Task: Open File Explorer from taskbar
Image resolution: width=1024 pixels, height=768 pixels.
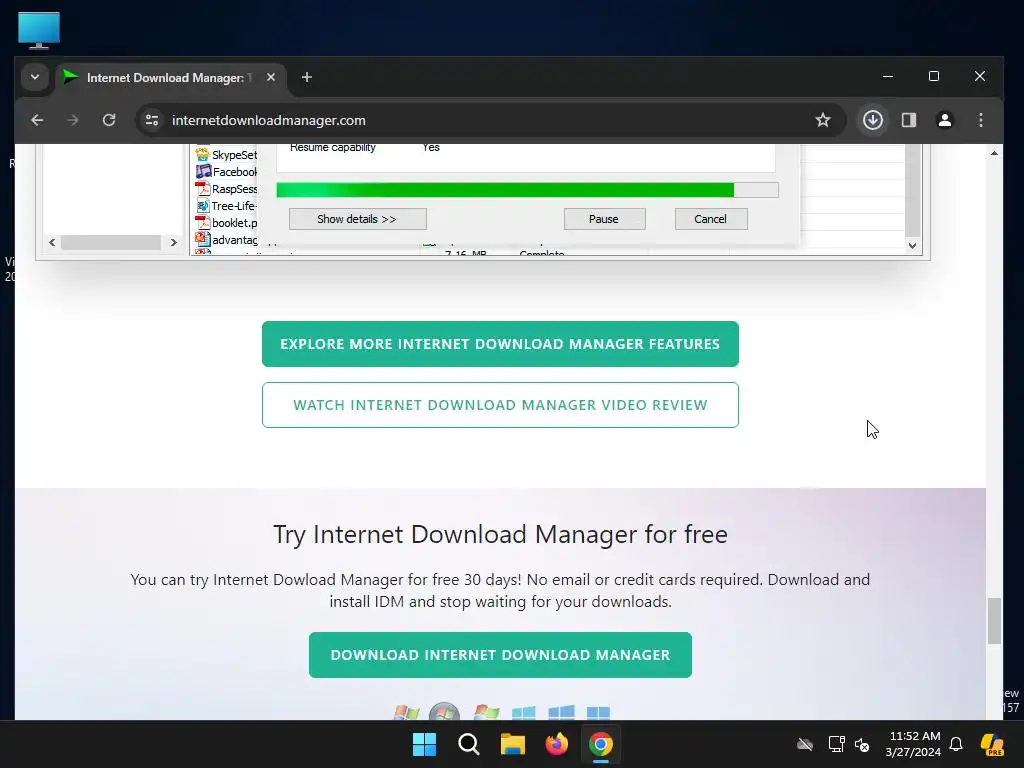Action: [513, 744]
